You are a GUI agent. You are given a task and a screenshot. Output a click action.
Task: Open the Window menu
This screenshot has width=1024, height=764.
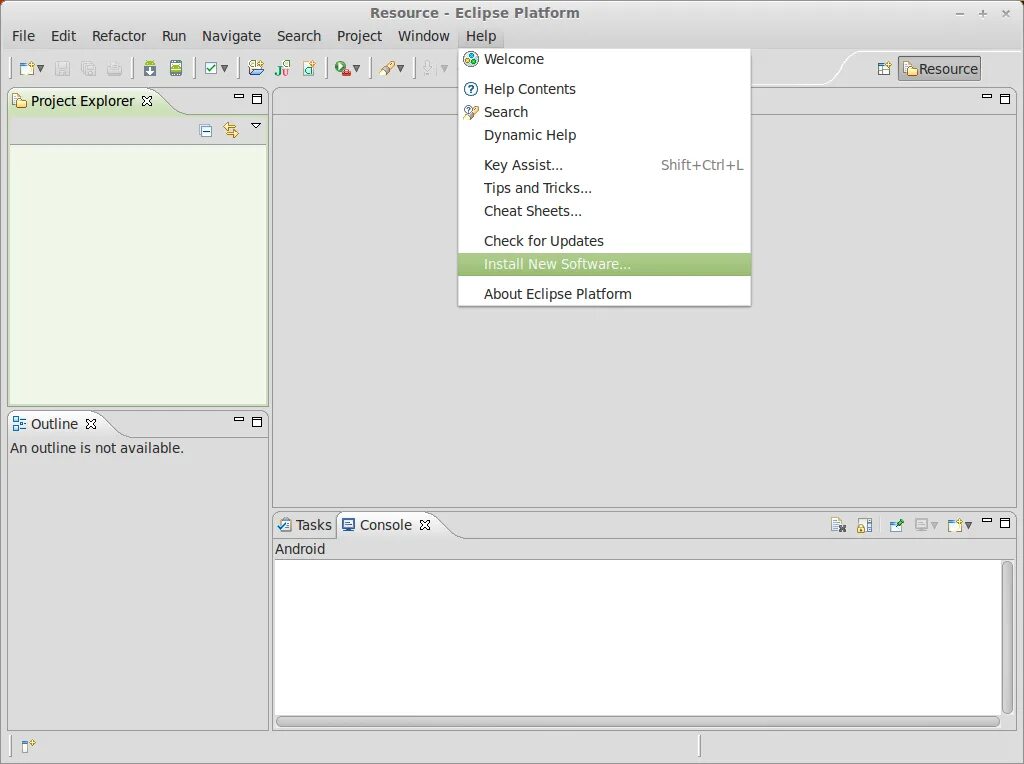click(x=424, y=36)
